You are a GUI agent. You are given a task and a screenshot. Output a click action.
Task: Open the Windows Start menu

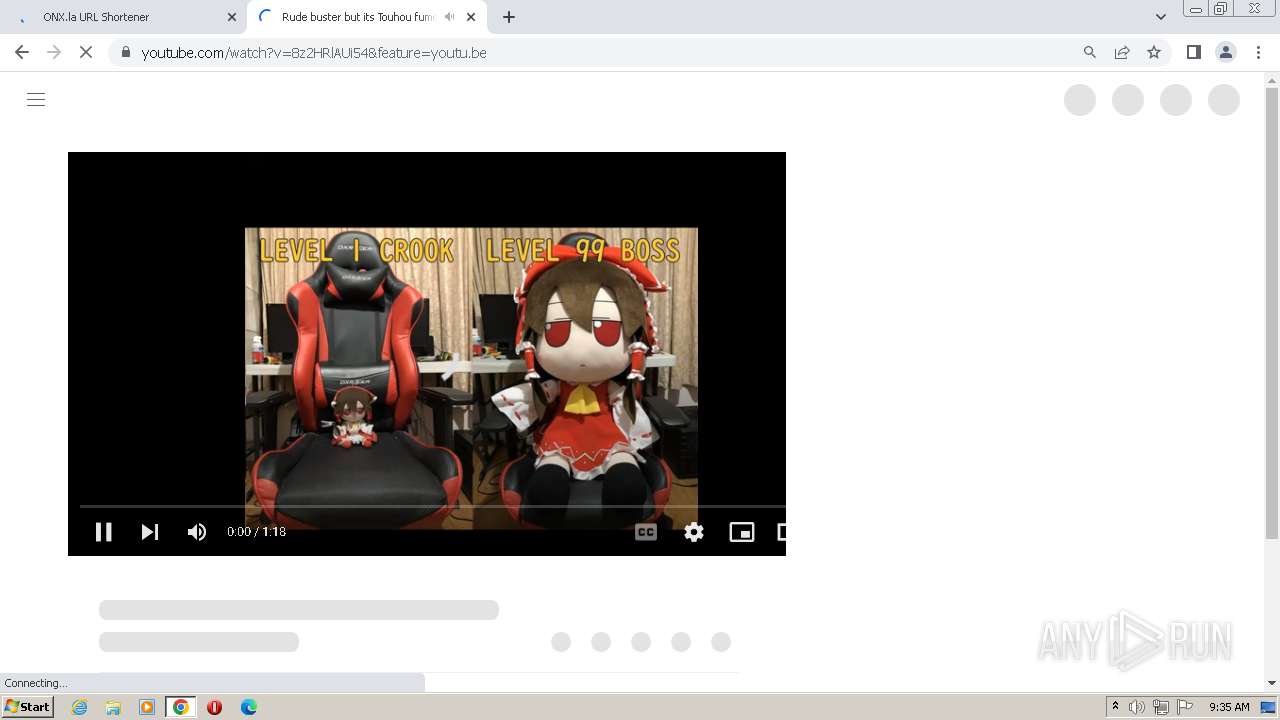click(x=27, y=707)
